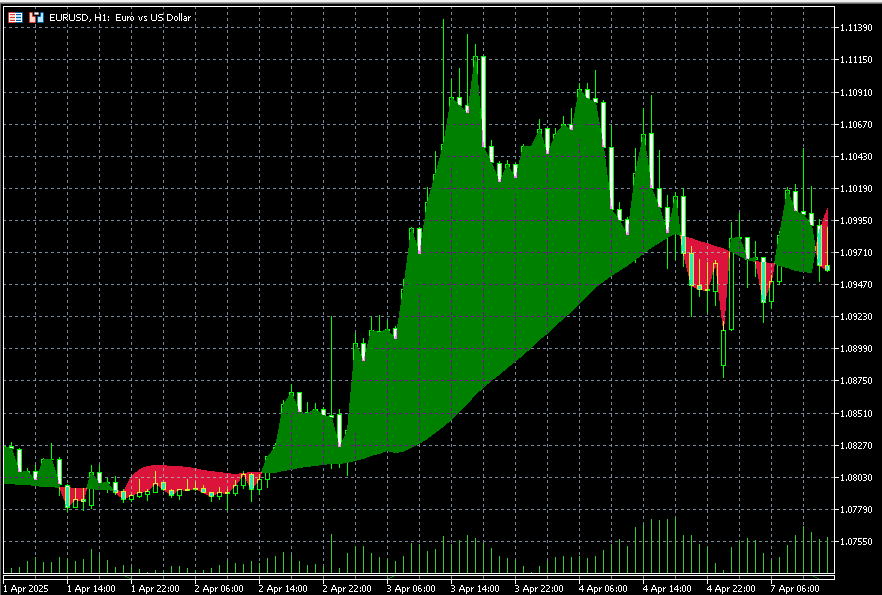Select the '1 Apr 14:00' time label

[x=91, y=588]
